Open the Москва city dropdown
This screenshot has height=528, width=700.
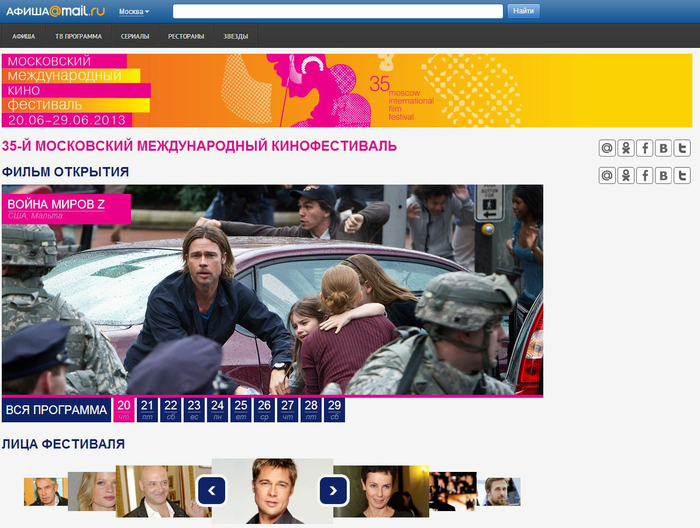(134, 12)
